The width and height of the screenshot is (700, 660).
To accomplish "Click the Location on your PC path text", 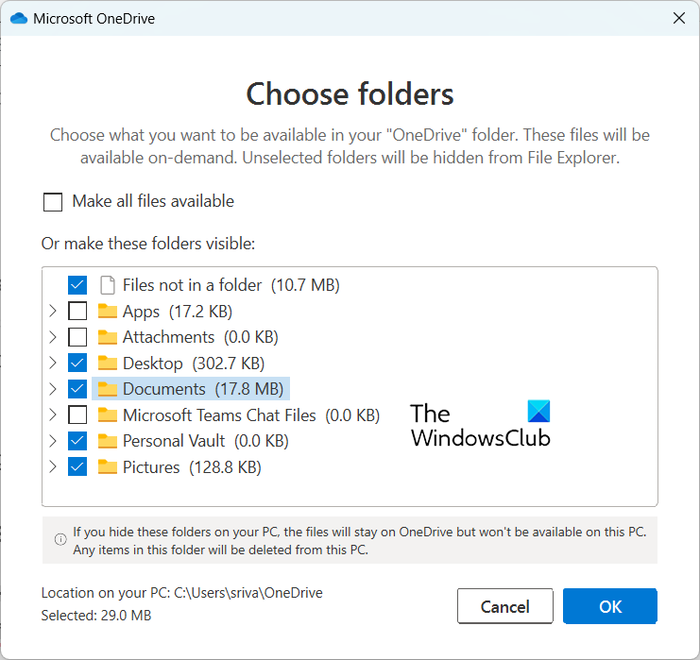I will (182, 593).
